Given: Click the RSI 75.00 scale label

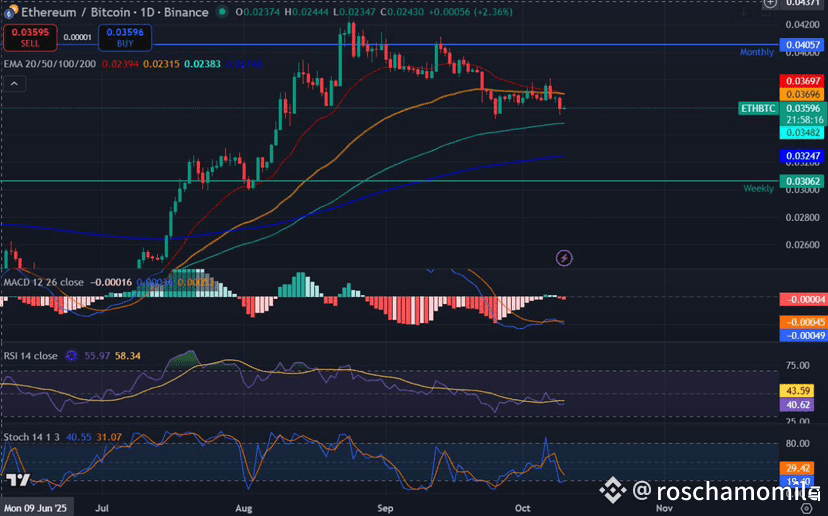Looking at the screenshot, I should [x=797, y=365].
